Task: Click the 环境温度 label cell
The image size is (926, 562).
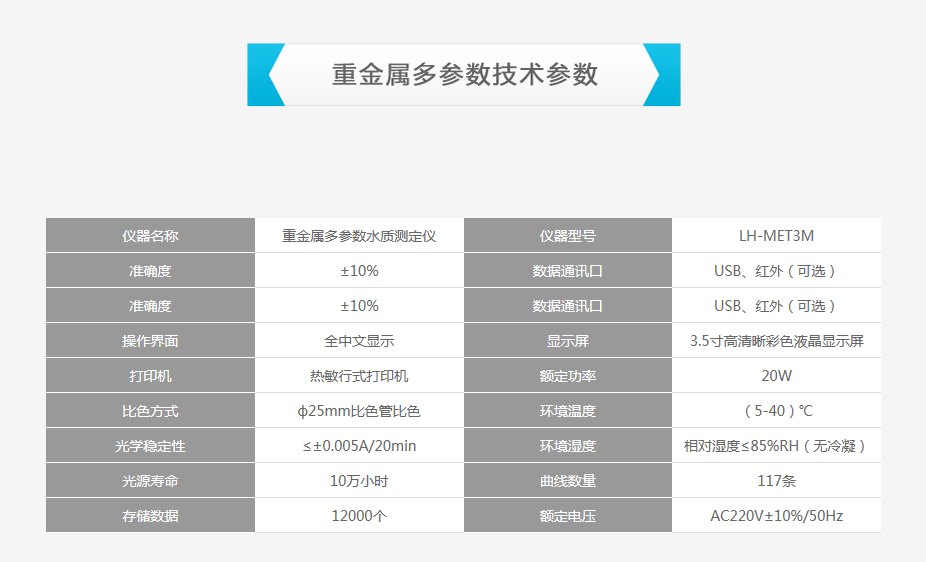Action: (568, 411)
